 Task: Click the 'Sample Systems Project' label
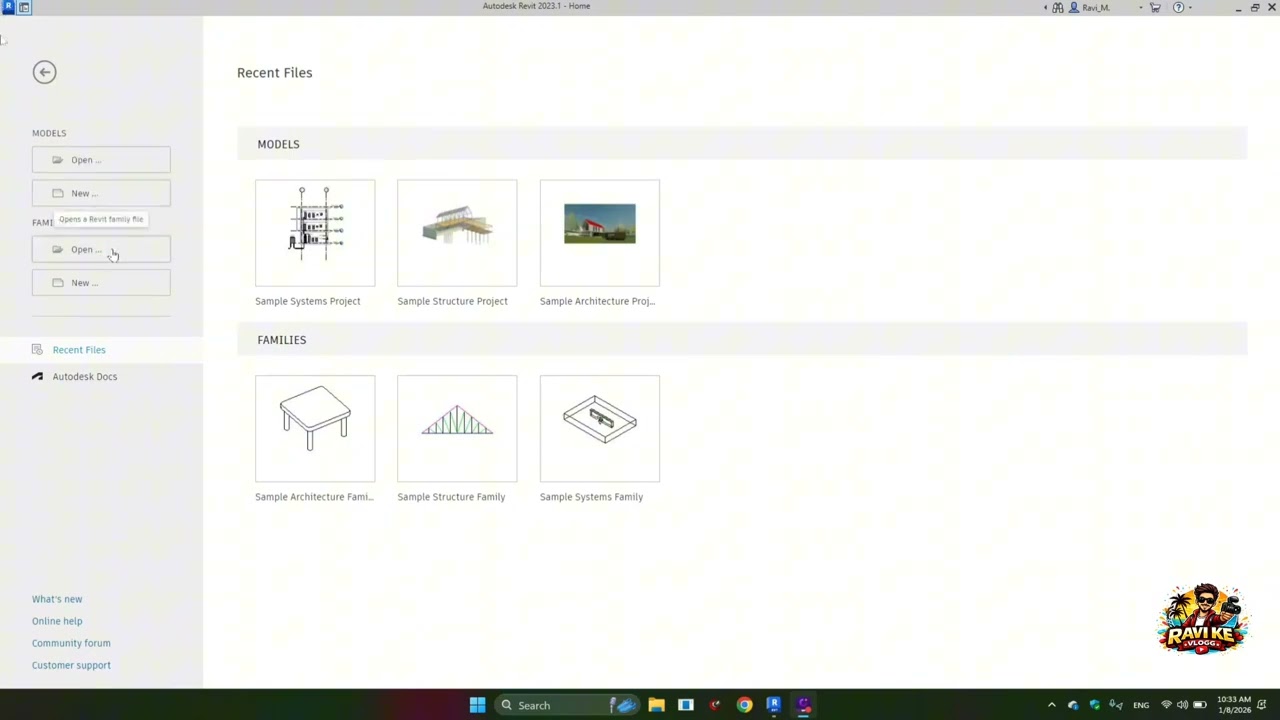point(308,301)
